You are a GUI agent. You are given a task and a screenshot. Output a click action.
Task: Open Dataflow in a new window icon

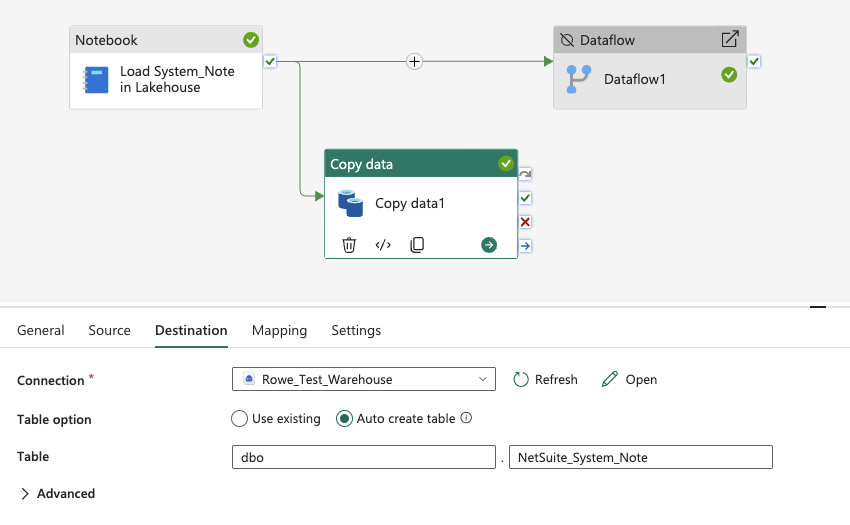point(730,39)
